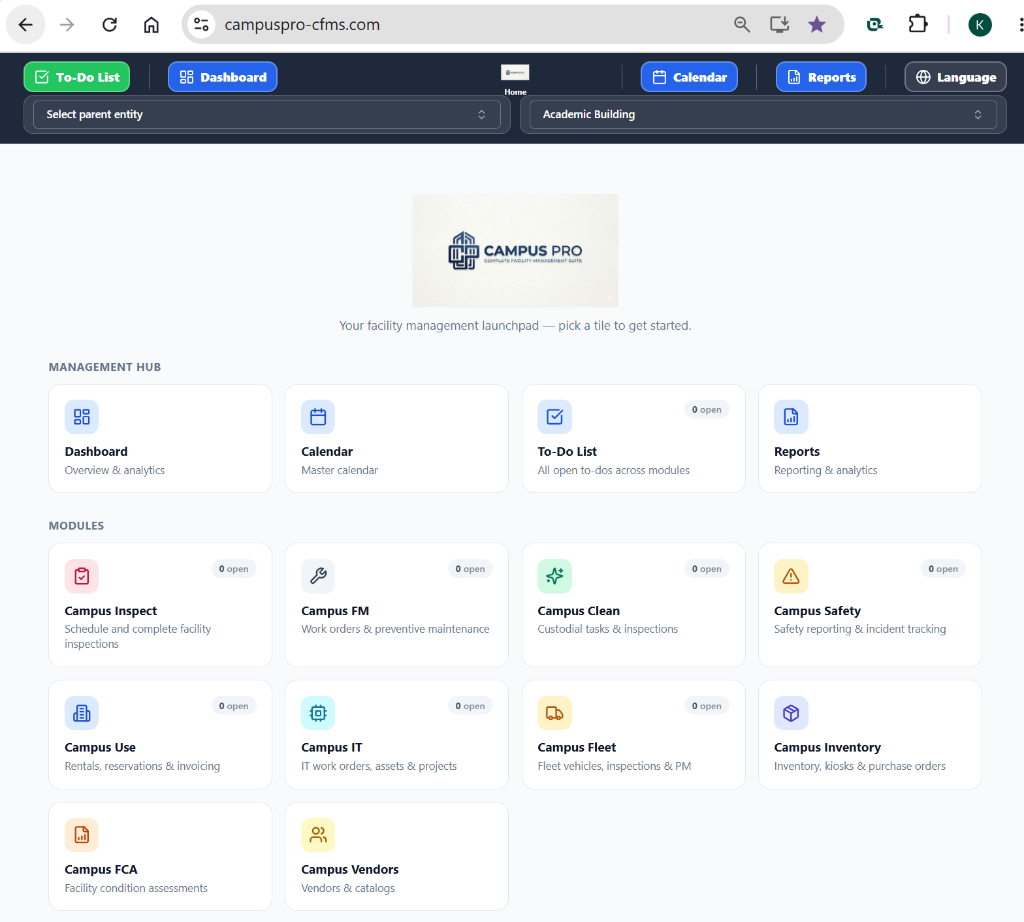Image resolution: width=1024 pixels, height=922 pixels.
Task: Click the Campus FM wrench icon
Action: (x=318, y=576)
